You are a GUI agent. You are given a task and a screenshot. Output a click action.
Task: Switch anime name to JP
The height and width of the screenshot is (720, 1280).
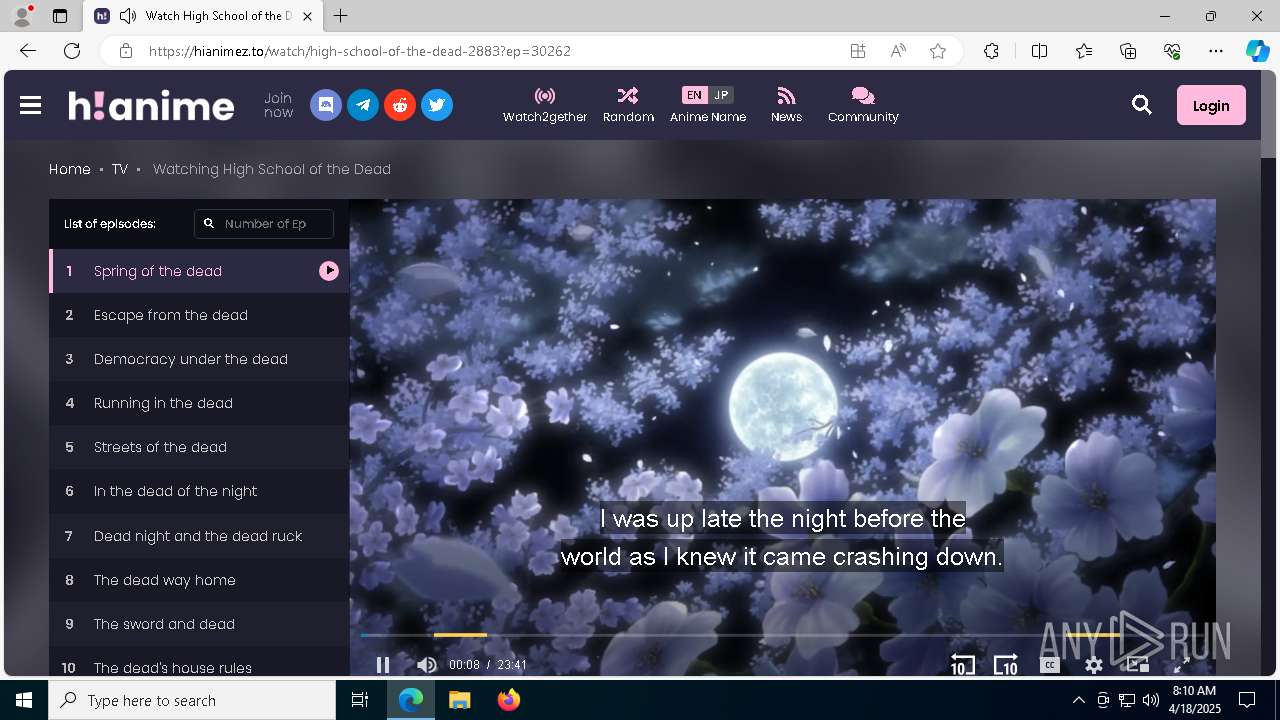point(721,95)
